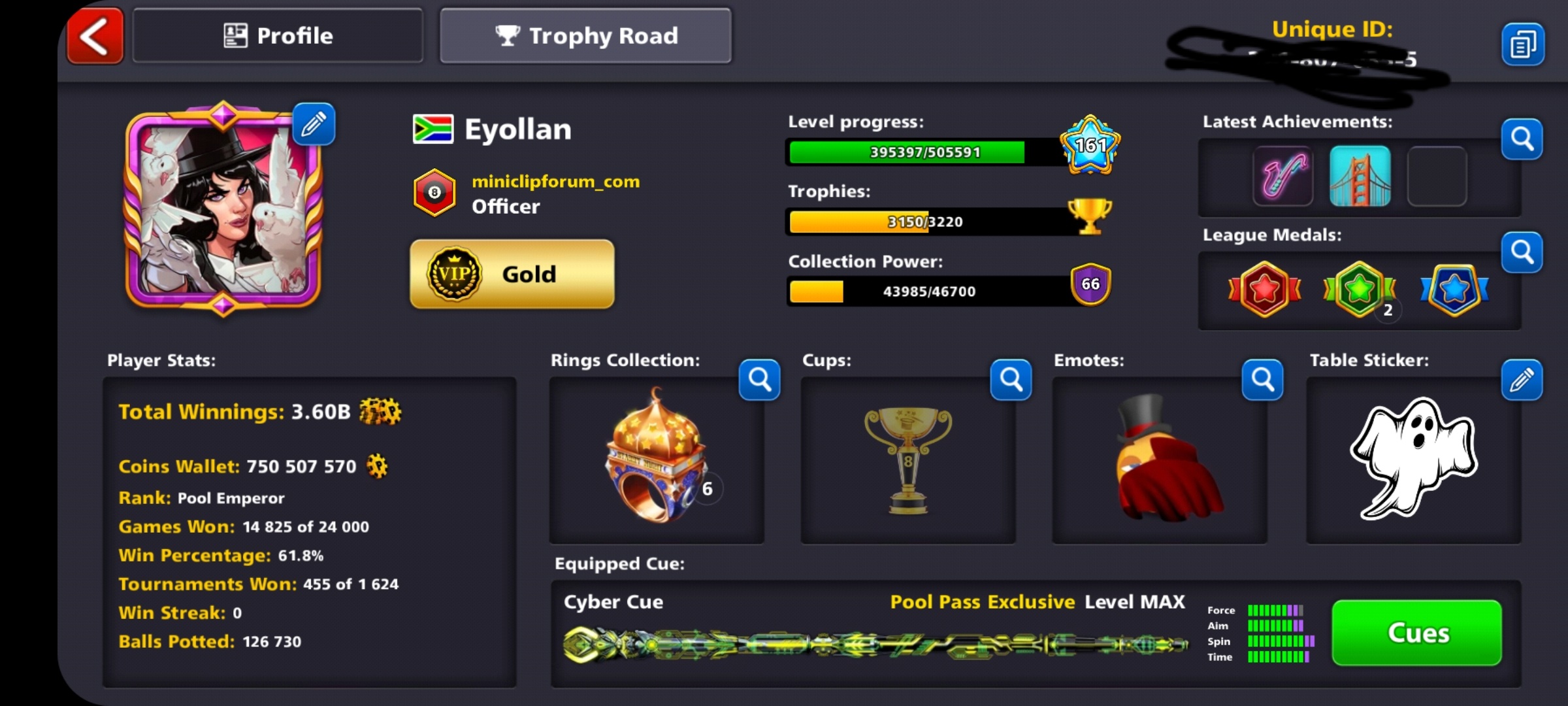Edit the Table Sticker pencil icon
The height and width of the screenshot is (706, 1568).
pos(1522,379)
